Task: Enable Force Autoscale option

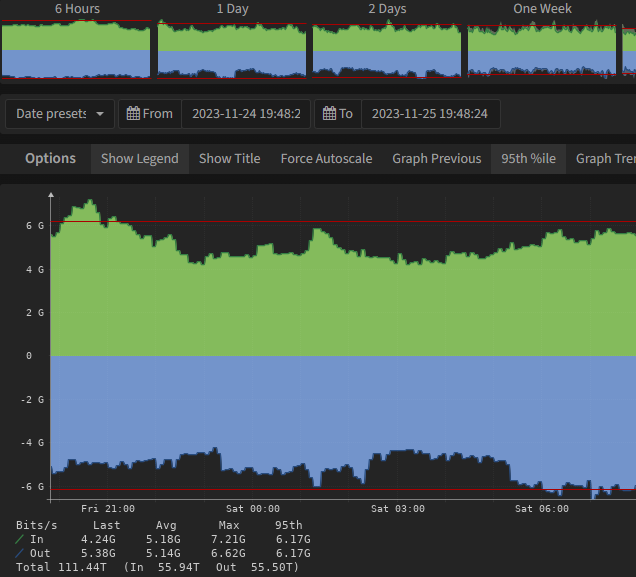Action: pyautogui.click(x=326, y=158)
